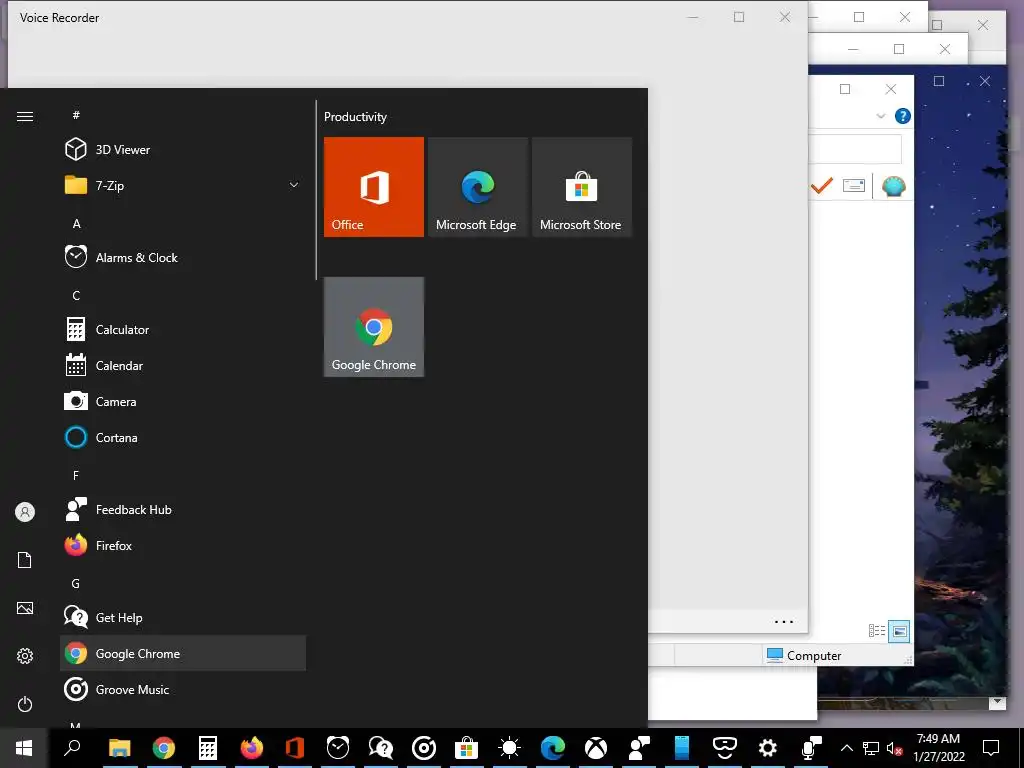Open Get Help from the app list
Image resolution: width=1024 pixels, height=768 pixels.
coord(183,617)
